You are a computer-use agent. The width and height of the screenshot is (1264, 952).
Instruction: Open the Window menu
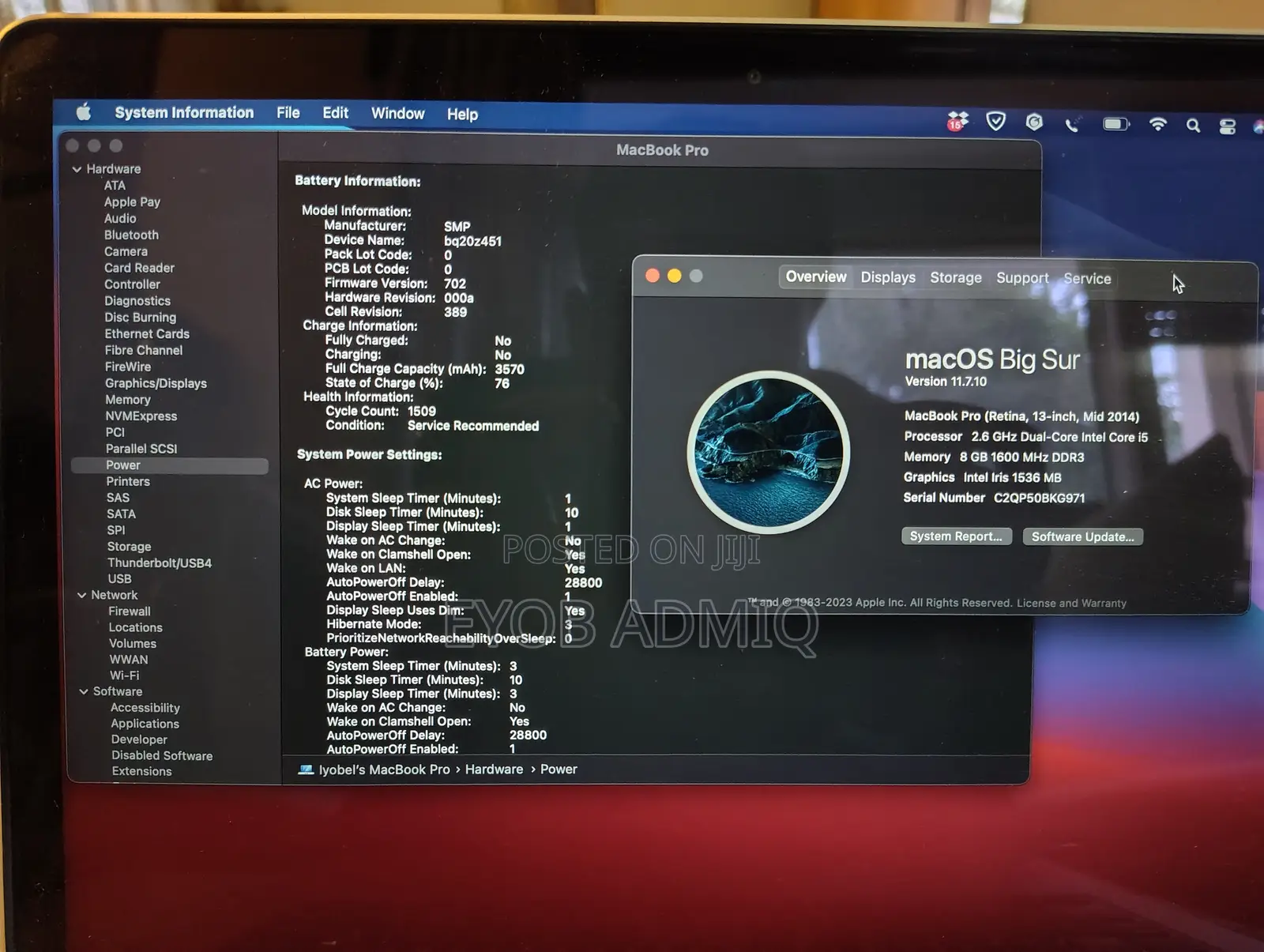(398, 114)
